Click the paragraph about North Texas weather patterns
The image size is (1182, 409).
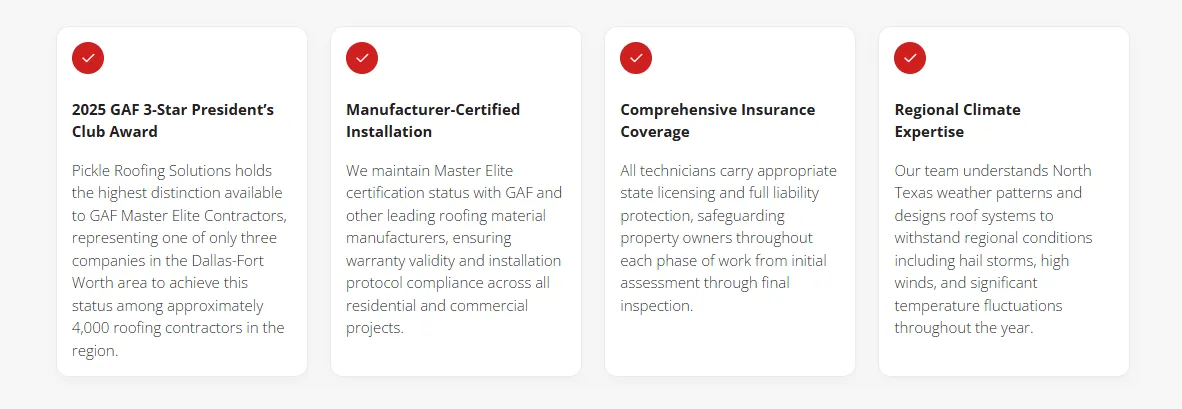[994, 249]
